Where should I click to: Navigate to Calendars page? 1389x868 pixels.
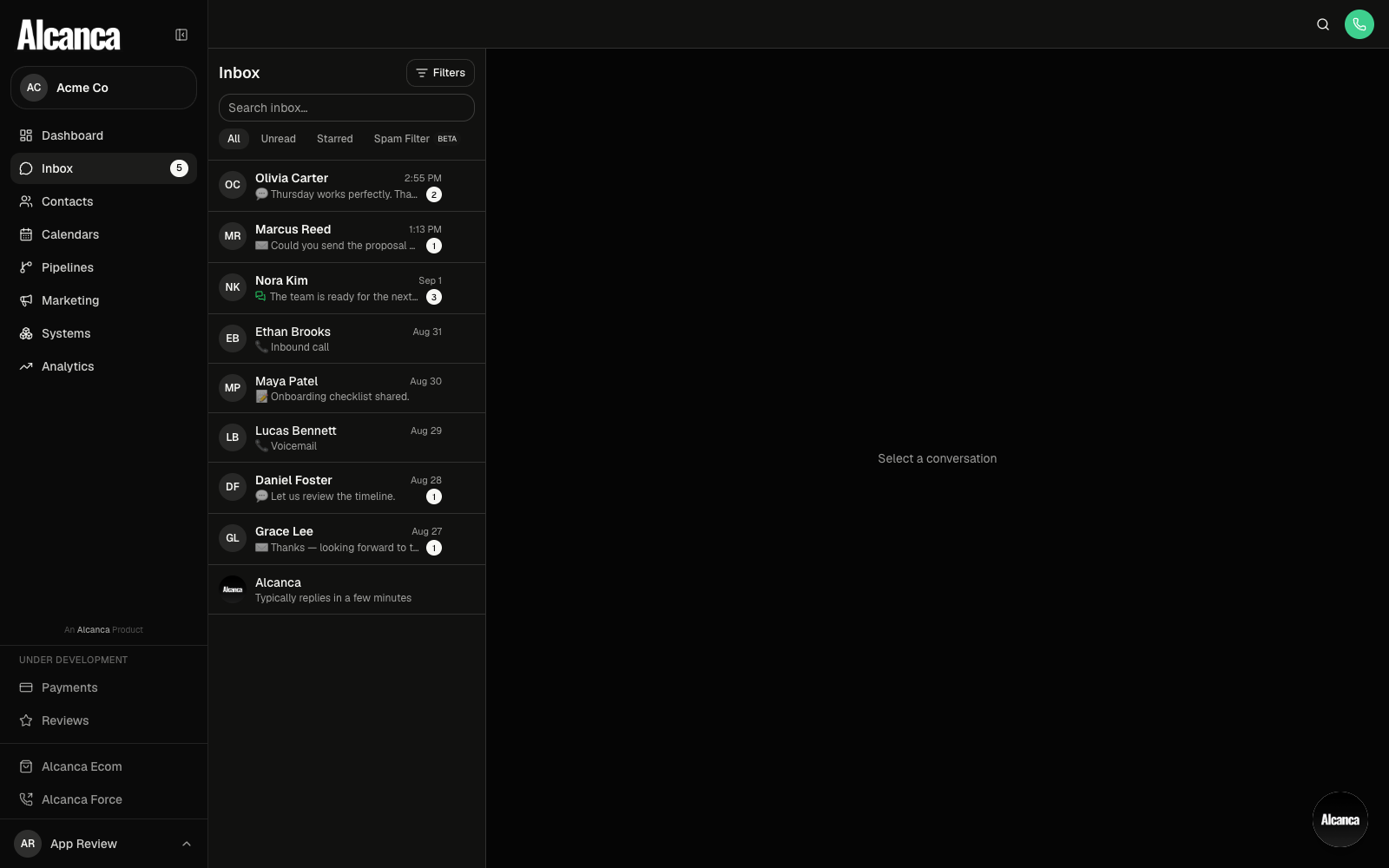[x=103, y=234]
